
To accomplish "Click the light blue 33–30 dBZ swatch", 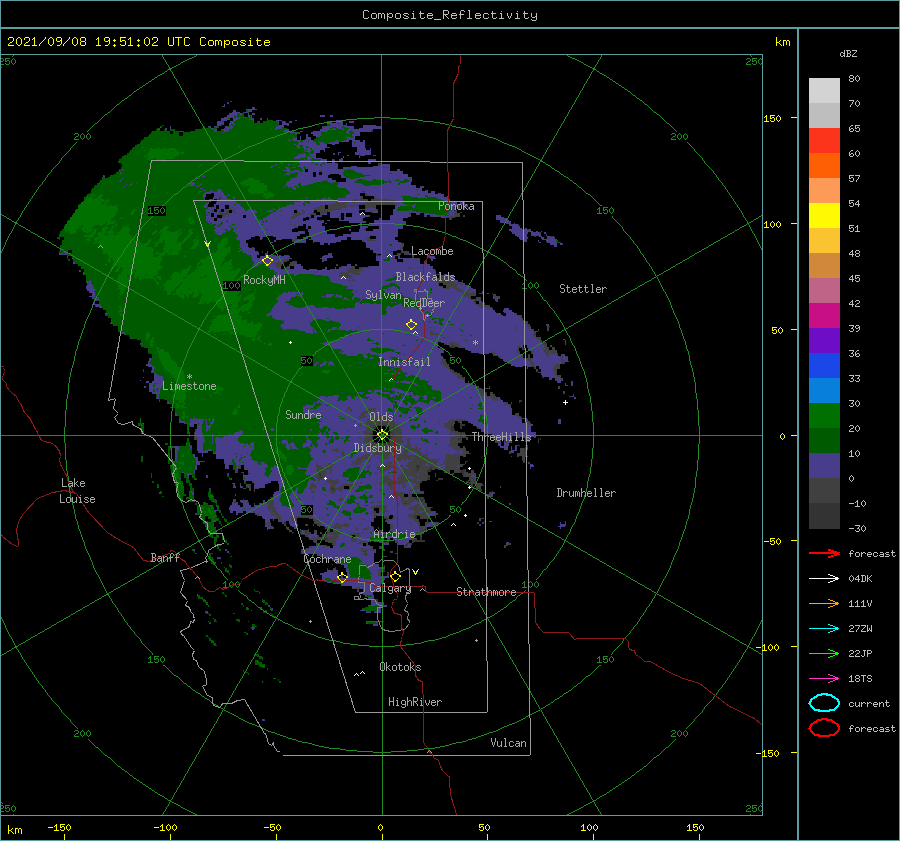I will pyautogui.click(x=824, y=391).
